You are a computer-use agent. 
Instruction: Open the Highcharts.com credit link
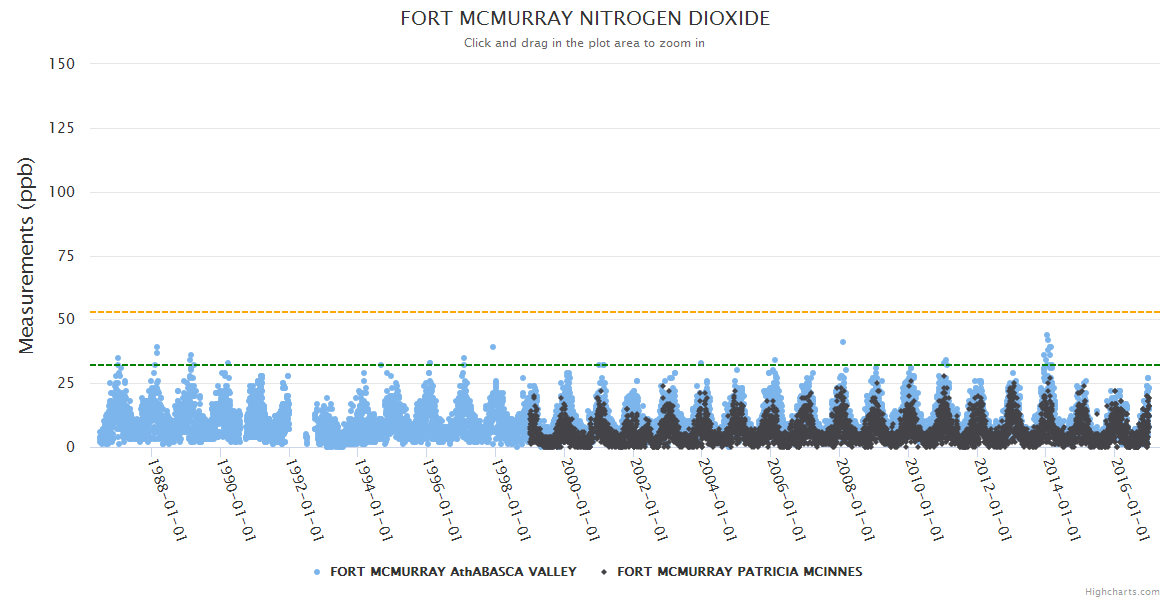(x=1122, y=592)
